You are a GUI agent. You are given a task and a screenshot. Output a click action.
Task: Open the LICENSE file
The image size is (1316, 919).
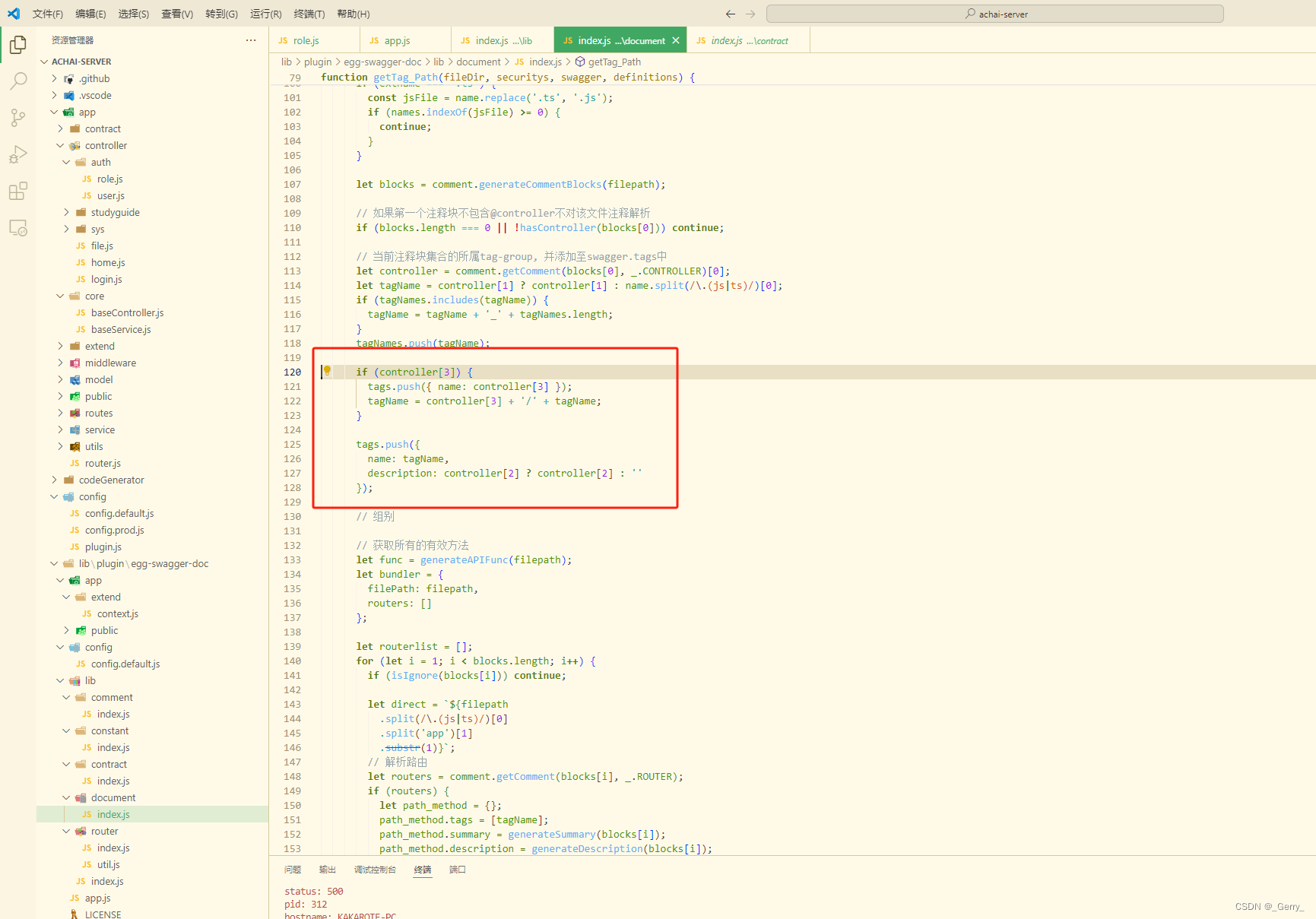pyautogui.click(x=152, y=914)
